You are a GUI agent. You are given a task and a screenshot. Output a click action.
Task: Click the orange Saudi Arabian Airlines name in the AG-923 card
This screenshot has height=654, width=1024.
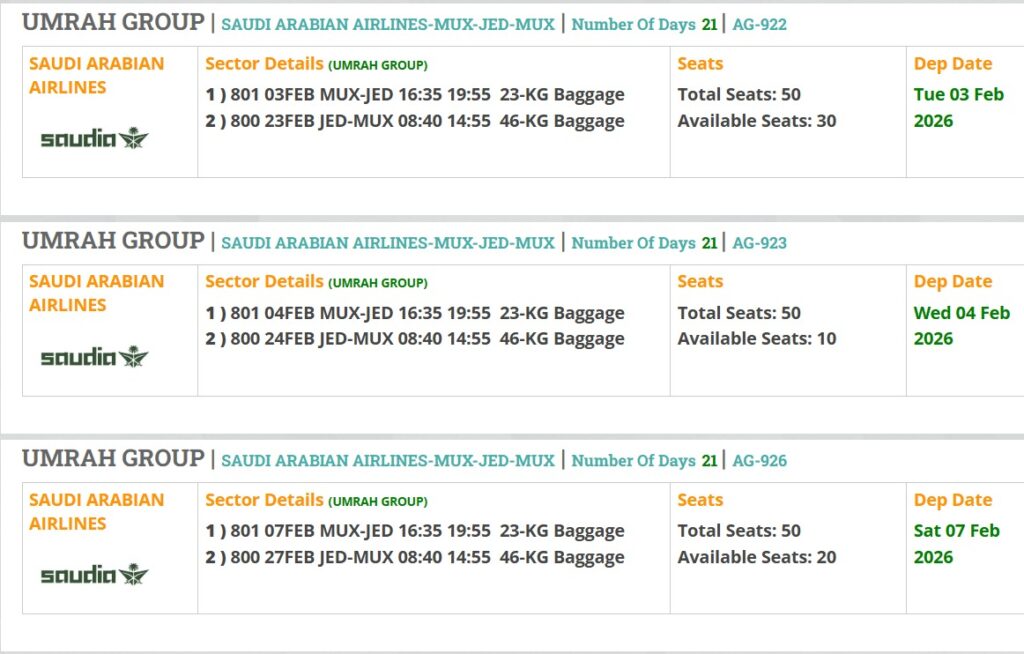pos(96,293)
